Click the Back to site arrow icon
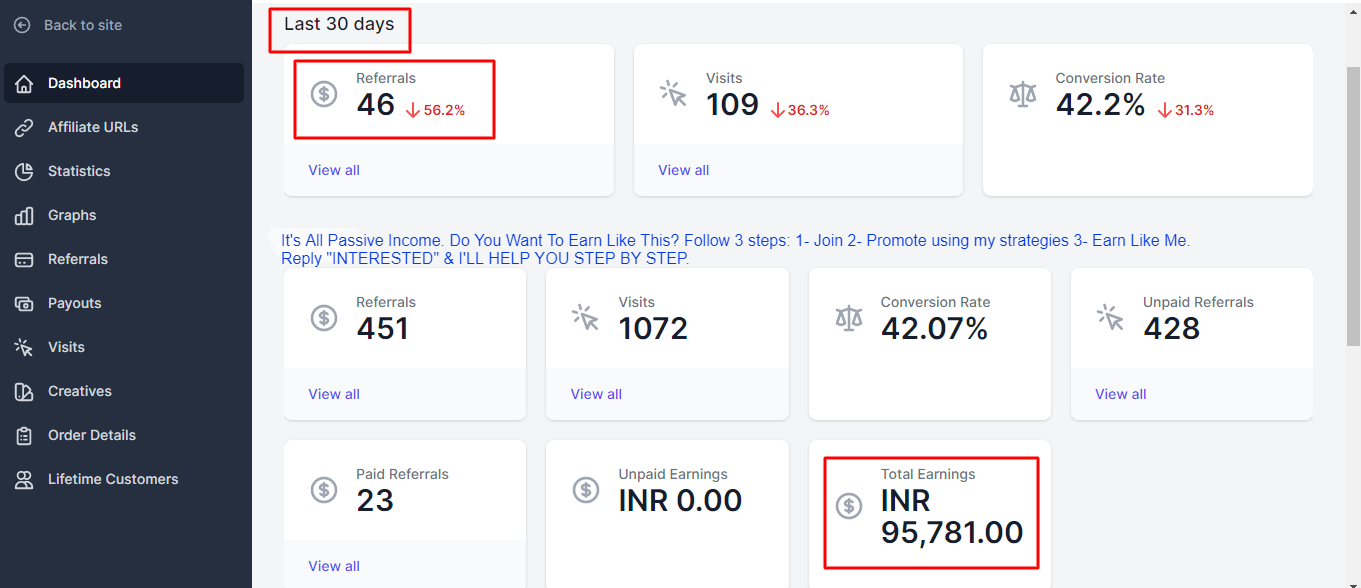The height and width of the screenshot is (588, 1361). click(22, 25)
